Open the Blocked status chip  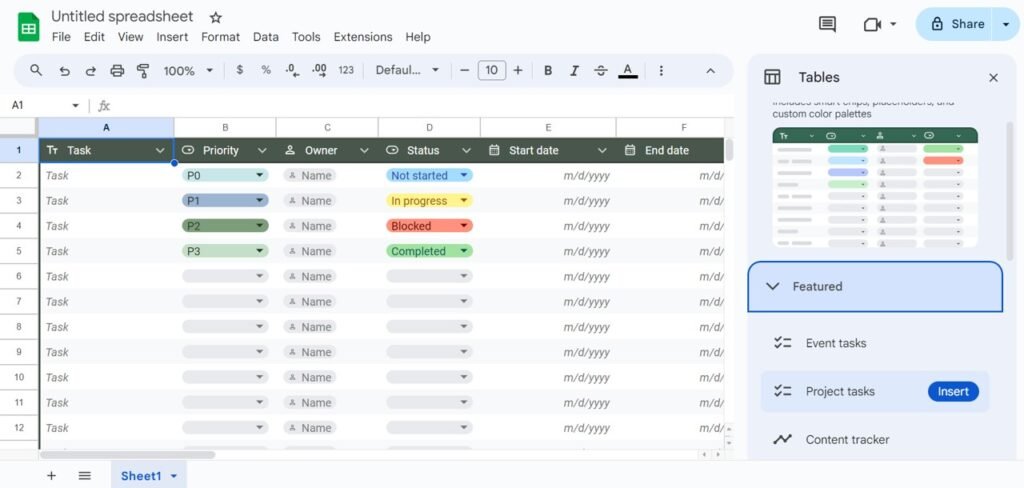429,226
